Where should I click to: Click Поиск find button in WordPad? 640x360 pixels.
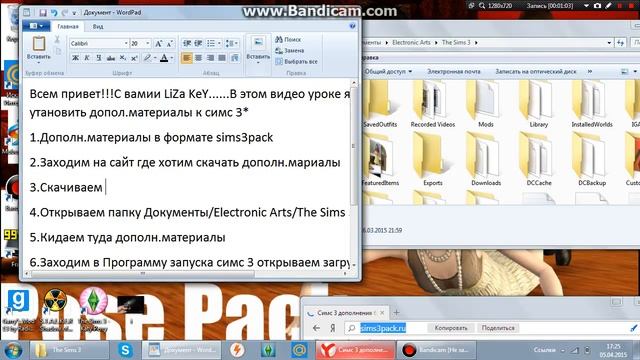click(289, 40)
